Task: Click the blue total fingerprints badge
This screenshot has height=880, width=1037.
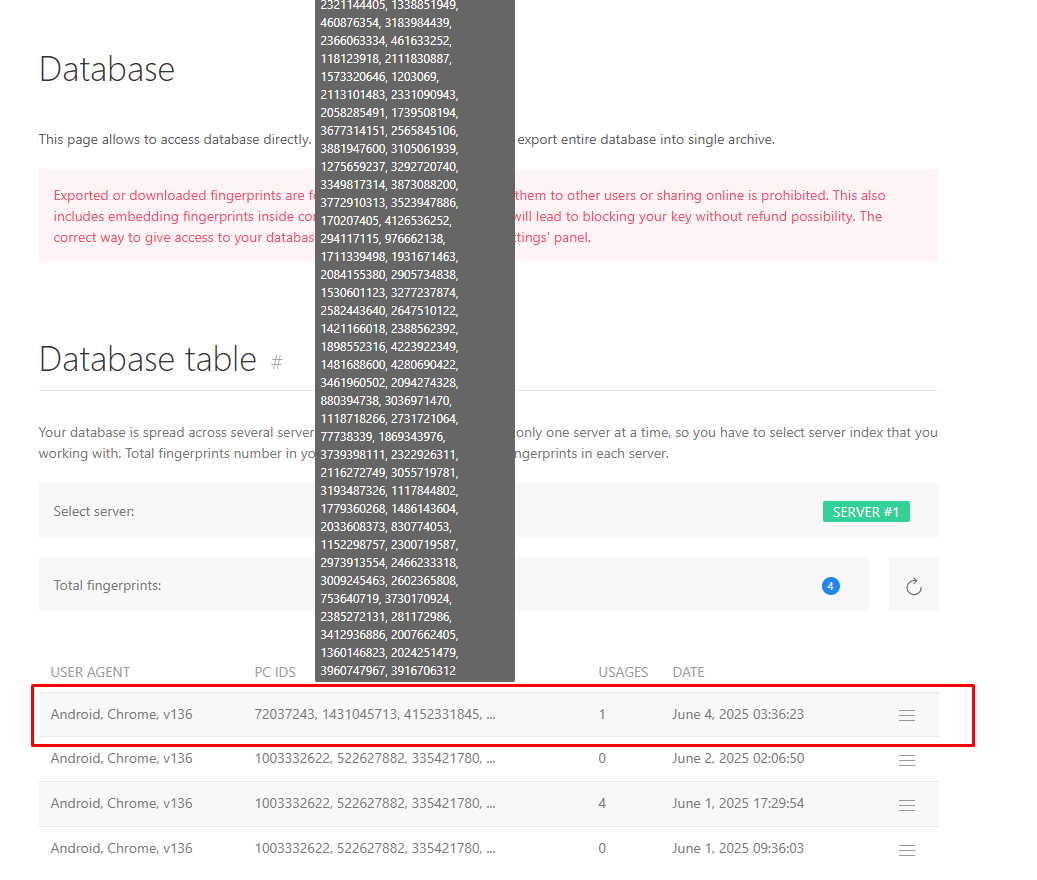Action: (830, 586)
